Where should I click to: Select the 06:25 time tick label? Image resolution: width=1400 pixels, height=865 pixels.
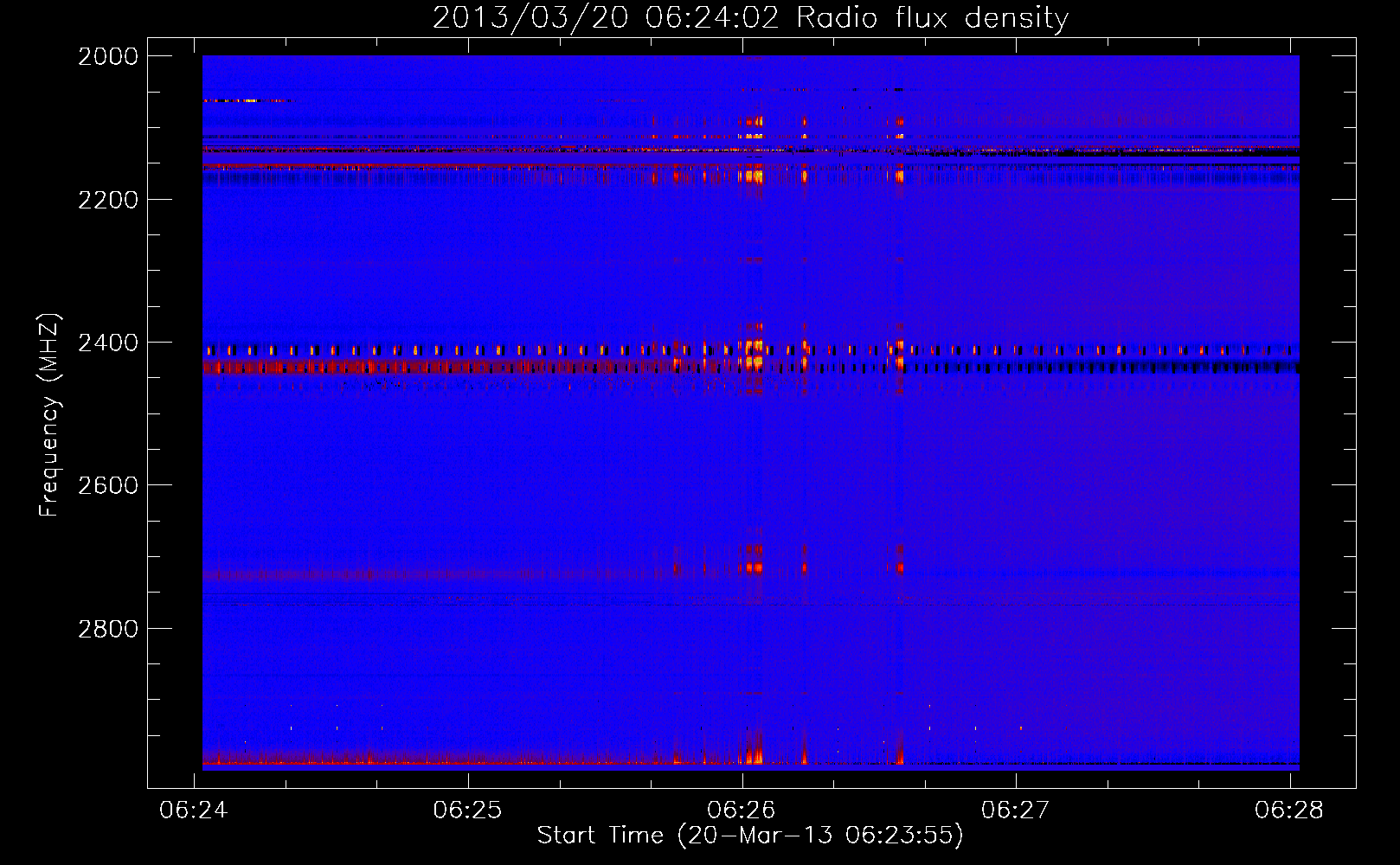point(468,810)
